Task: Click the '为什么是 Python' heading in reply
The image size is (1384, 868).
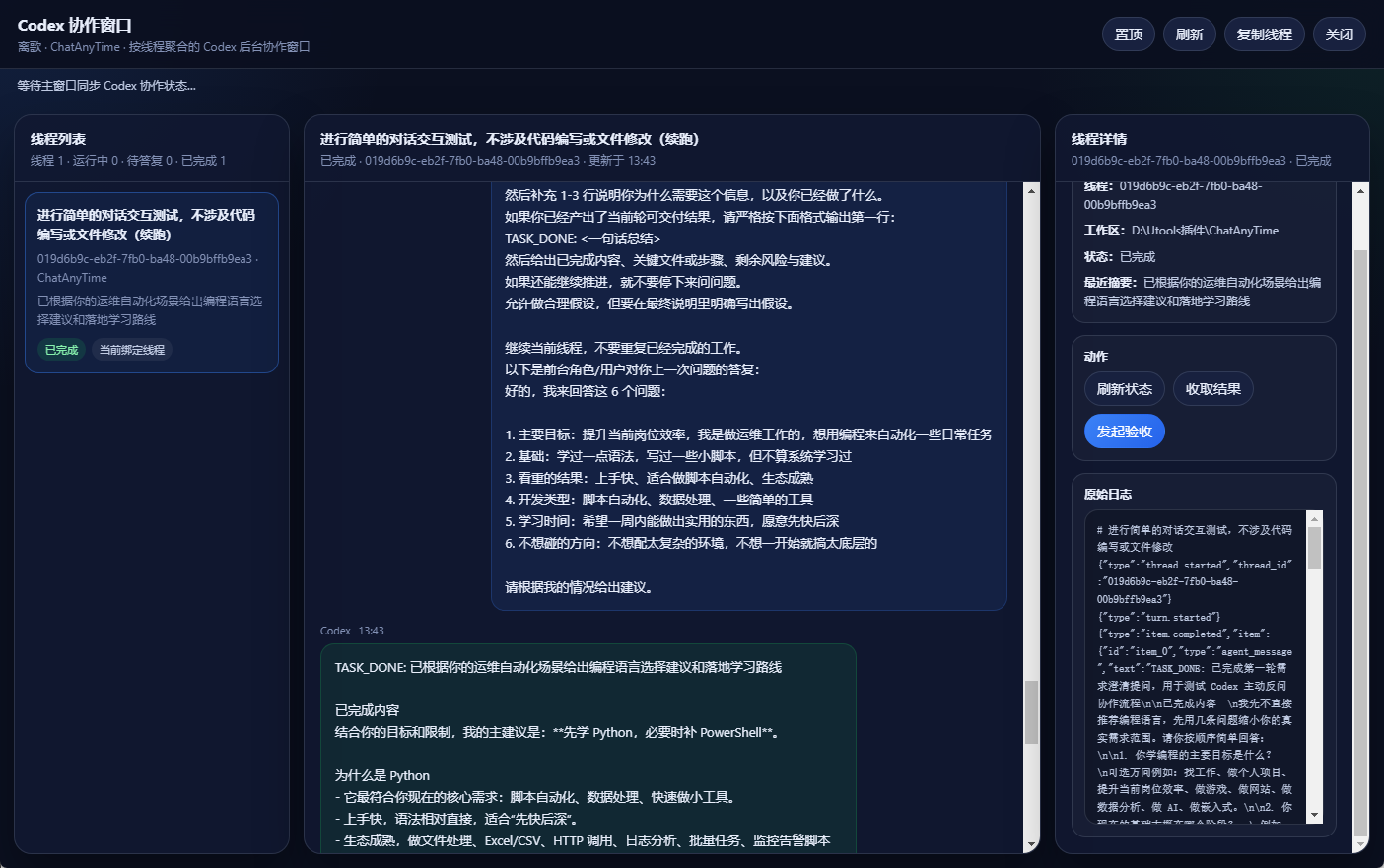Action: point(382,775)
